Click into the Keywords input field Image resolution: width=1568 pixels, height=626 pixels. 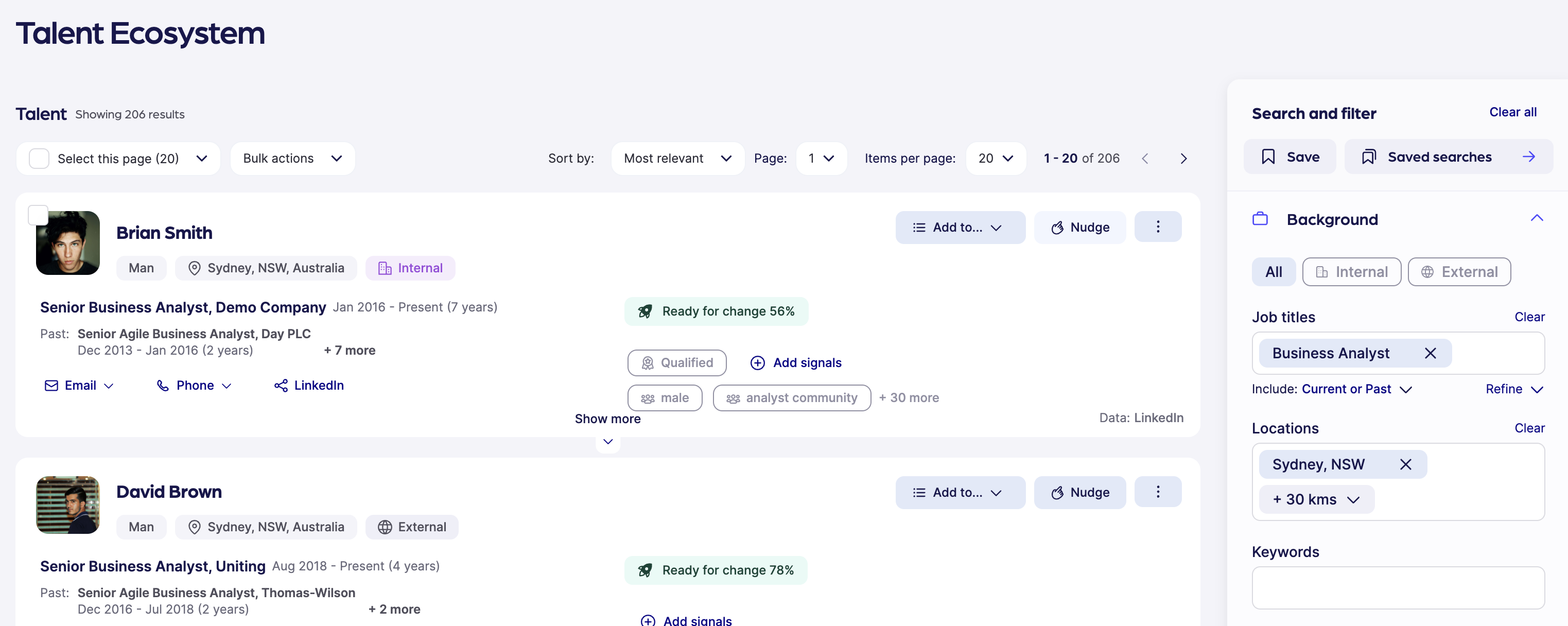(1398, 587)
